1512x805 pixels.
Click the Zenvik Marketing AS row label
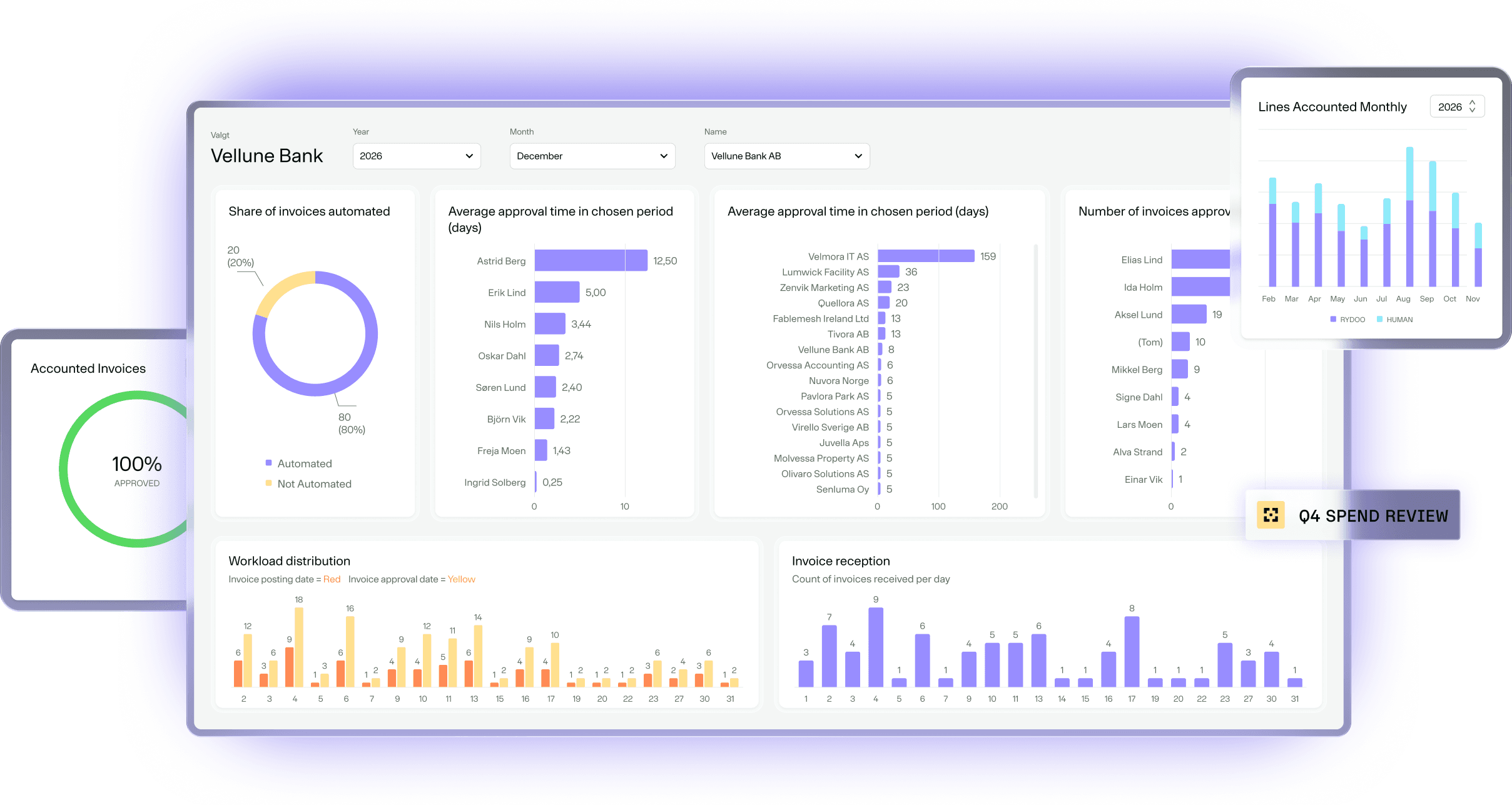pyautogui.click(x=824, y=287)
